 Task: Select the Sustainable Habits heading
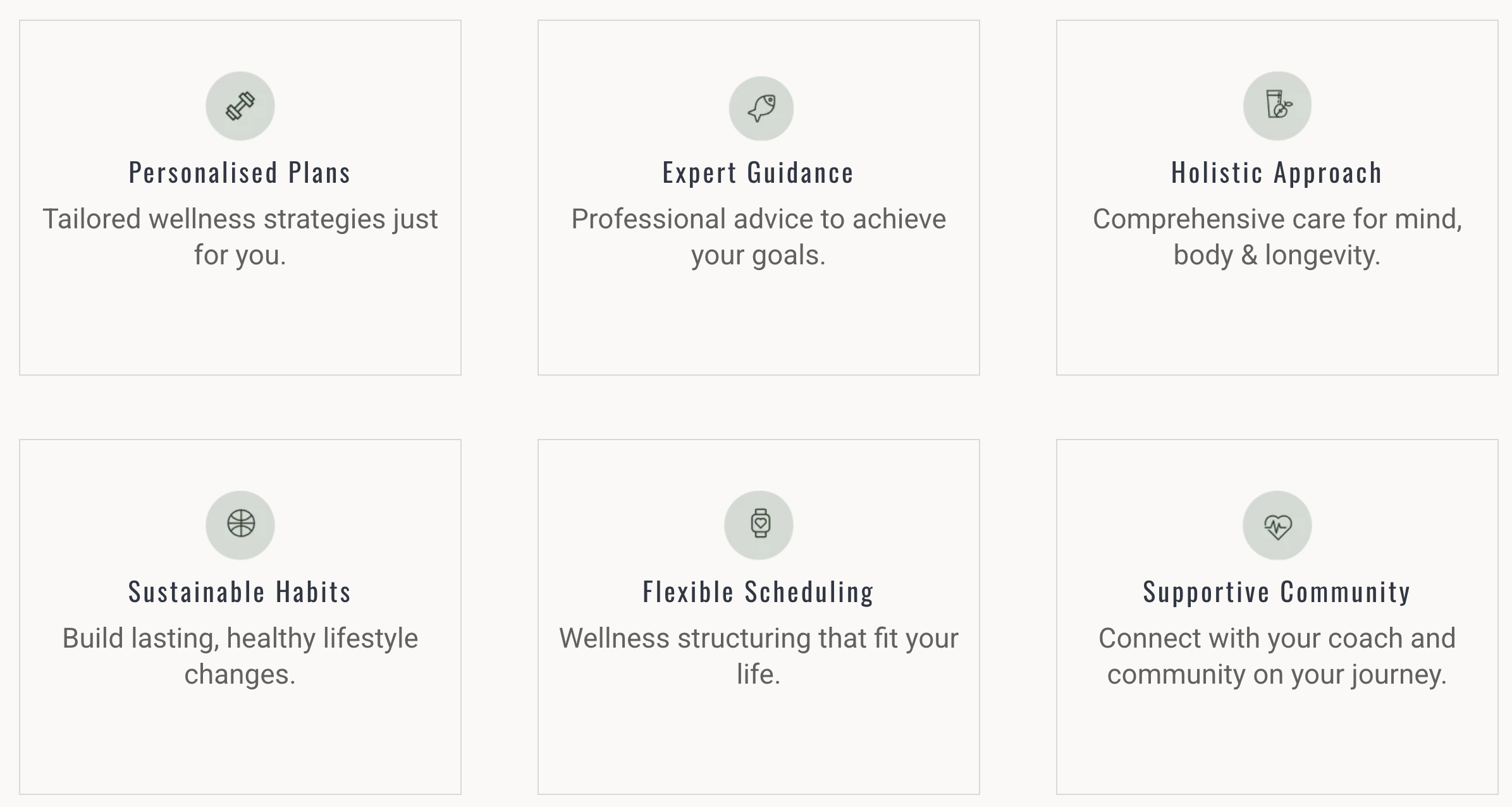tap(240, 592)
